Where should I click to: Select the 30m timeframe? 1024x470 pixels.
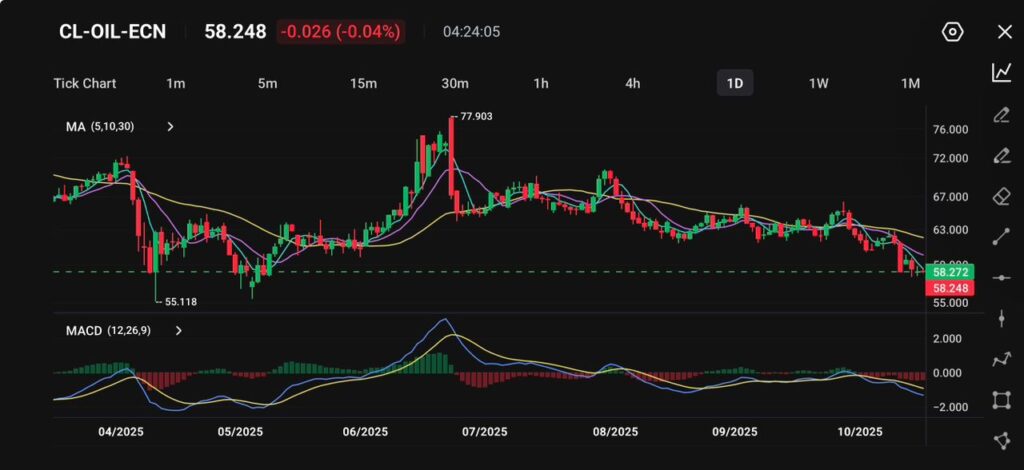[x=455, y=83]
